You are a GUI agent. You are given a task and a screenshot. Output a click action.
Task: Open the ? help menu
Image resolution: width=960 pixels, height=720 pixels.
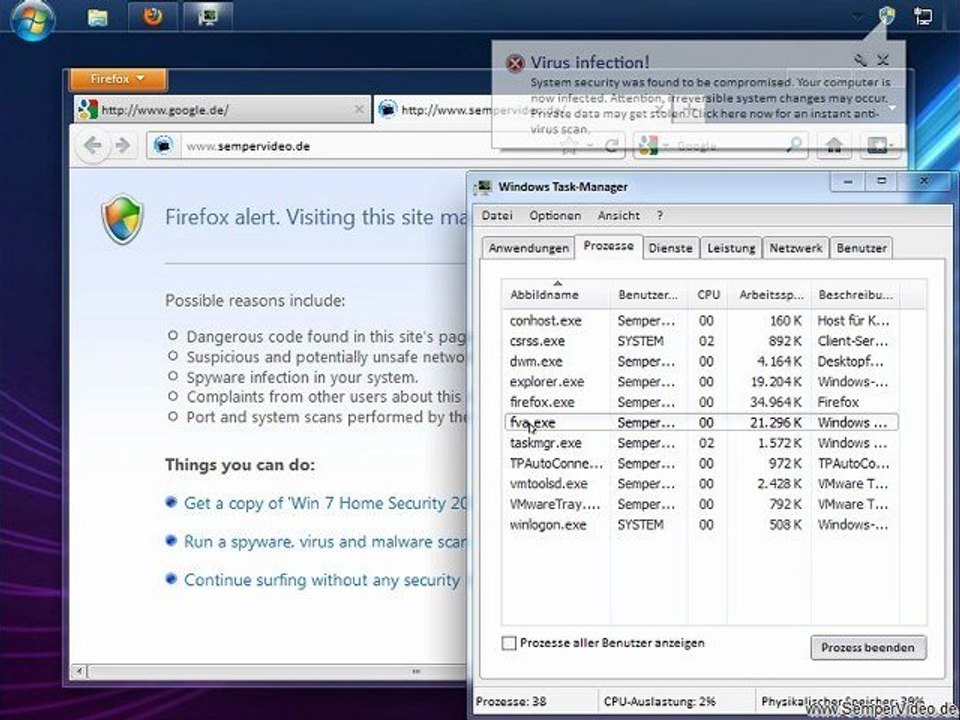coord(659,216)
